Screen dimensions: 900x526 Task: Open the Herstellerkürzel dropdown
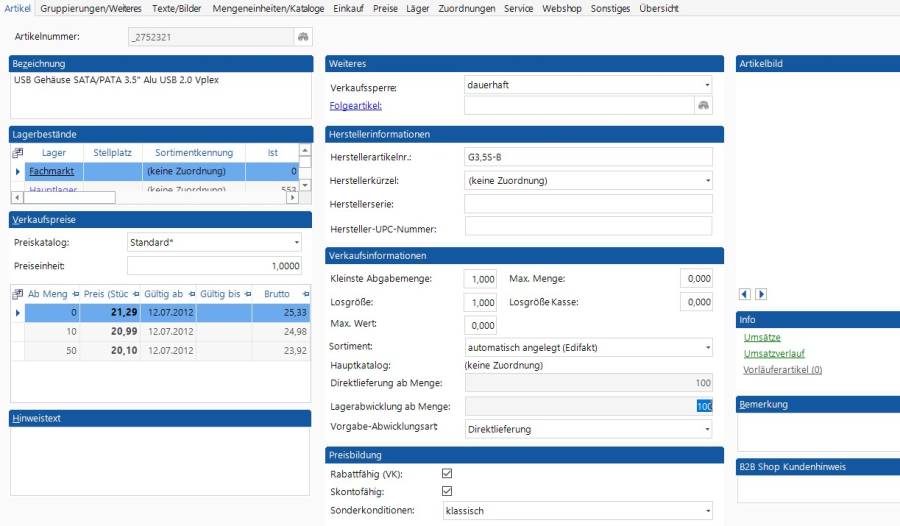coord(706,181)
